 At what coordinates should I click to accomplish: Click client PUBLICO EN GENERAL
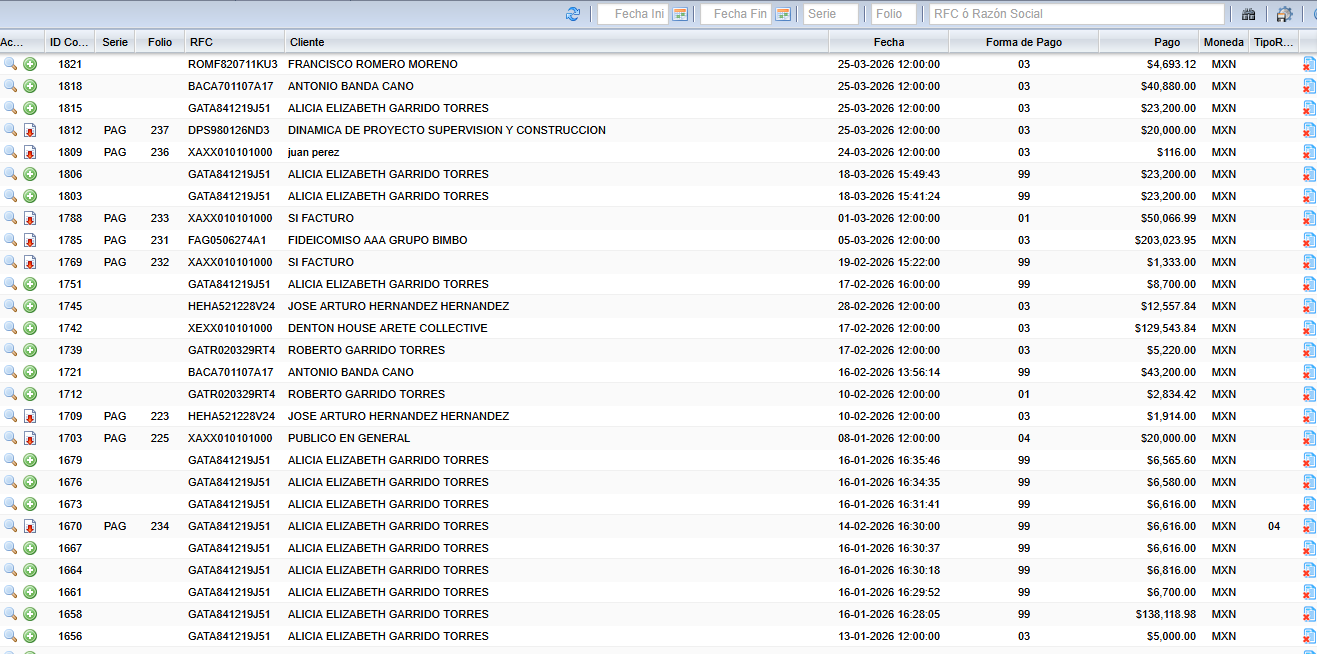(349, 438)
